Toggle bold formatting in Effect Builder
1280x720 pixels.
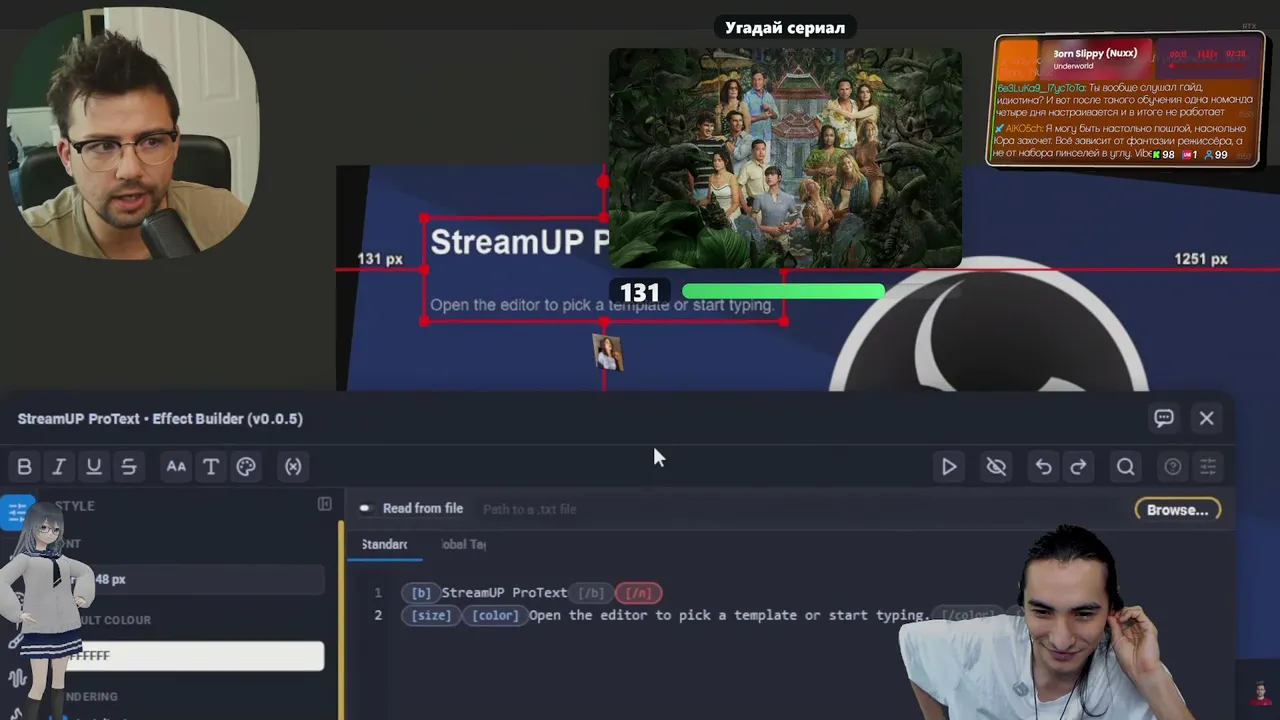pos(24,466)
